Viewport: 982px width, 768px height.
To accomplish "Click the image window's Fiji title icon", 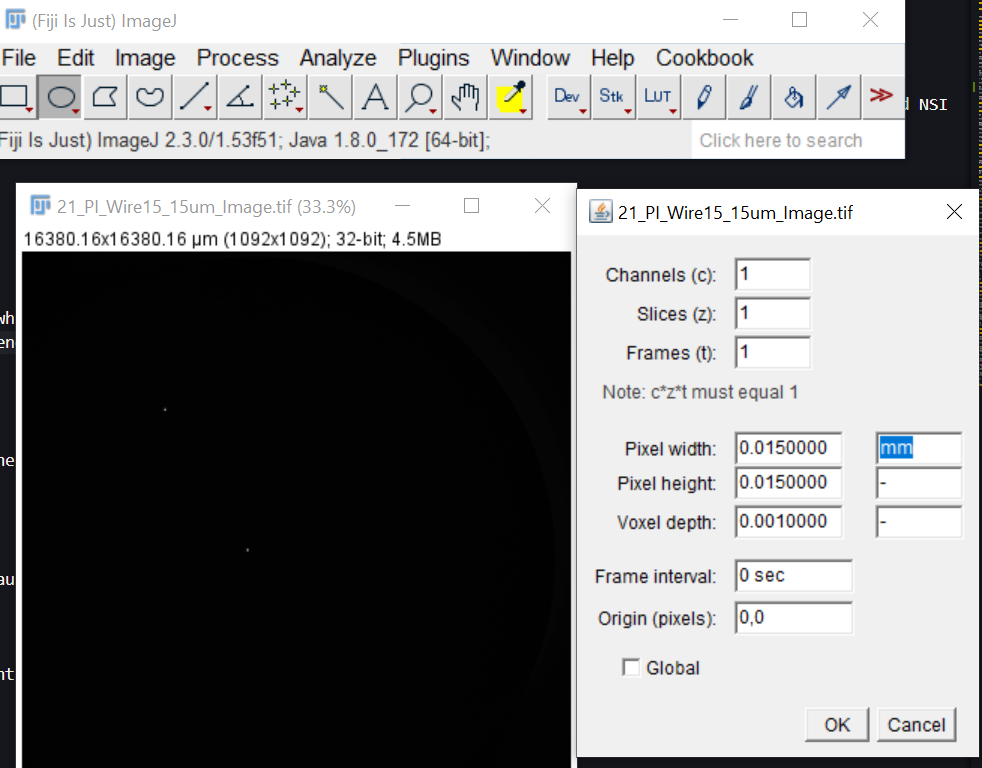I will (40, 205).
